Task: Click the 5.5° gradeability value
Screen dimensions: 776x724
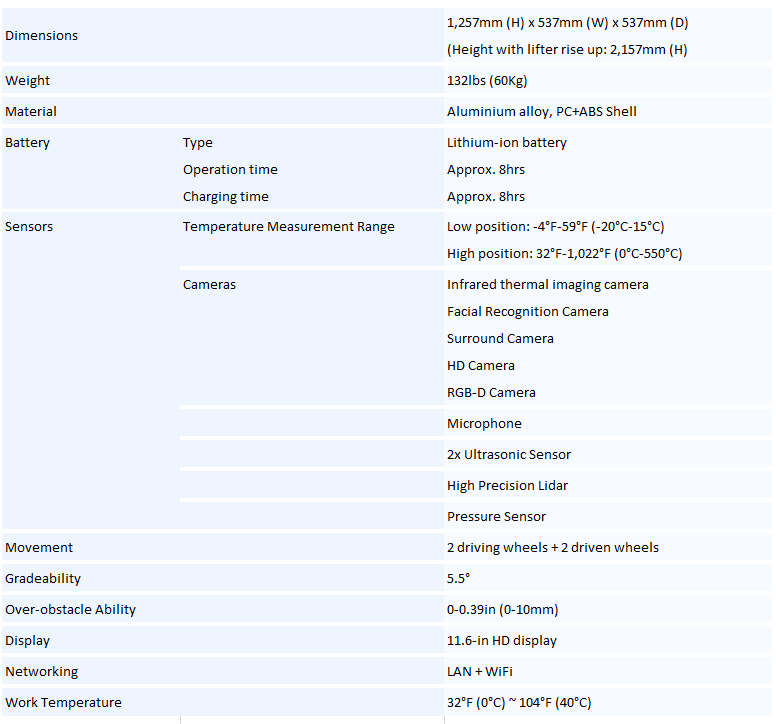Action: click(458, 579)
